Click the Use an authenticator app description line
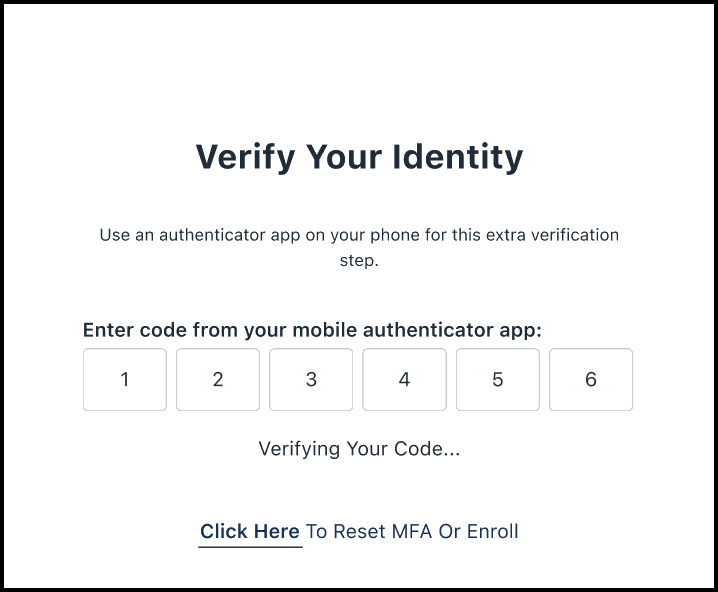This screenshot has height=592, width=718. (x=359, y=236)
